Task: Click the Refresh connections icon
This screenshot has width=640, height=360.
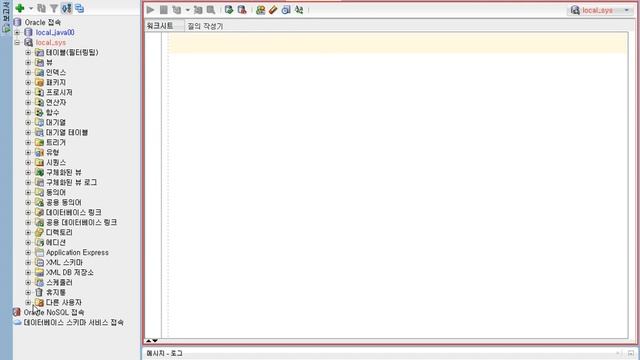Action: [41, 8]
